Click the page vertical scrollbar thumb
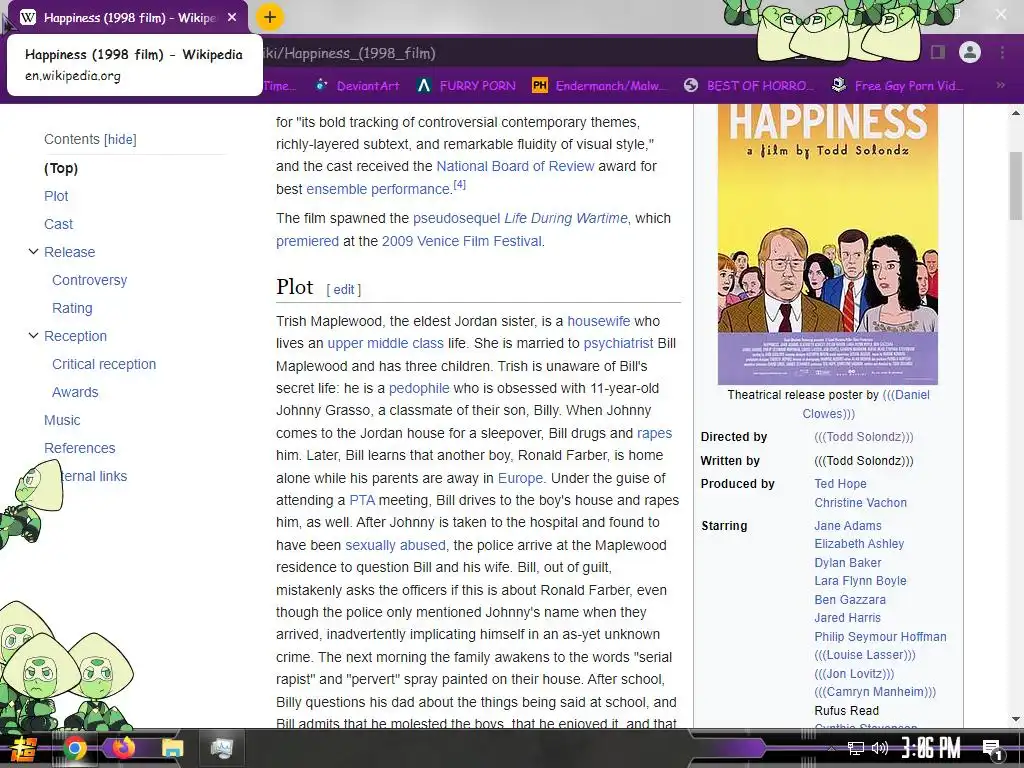The width and height of the screenshot is (1024, 768). 1016,185
